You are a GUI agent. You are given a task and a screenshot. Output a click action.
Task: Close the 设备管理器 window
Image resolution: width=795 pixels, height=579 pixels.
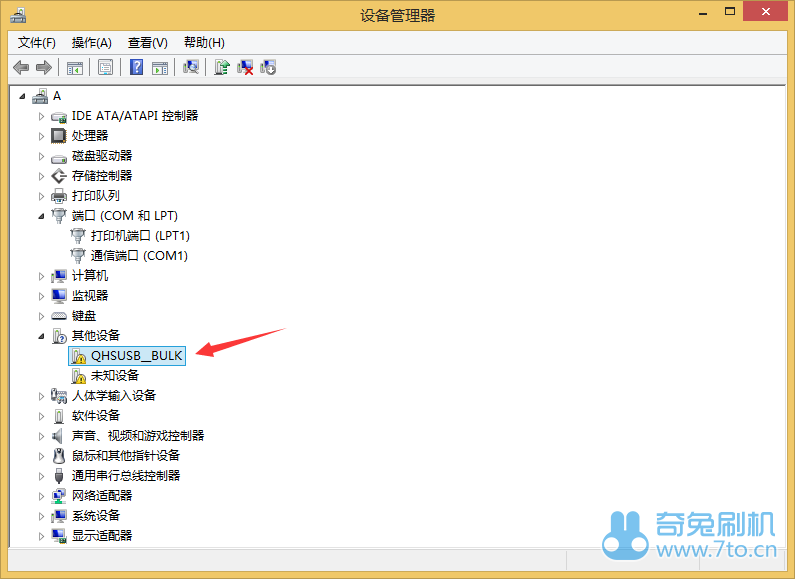[x=766, y=12]
